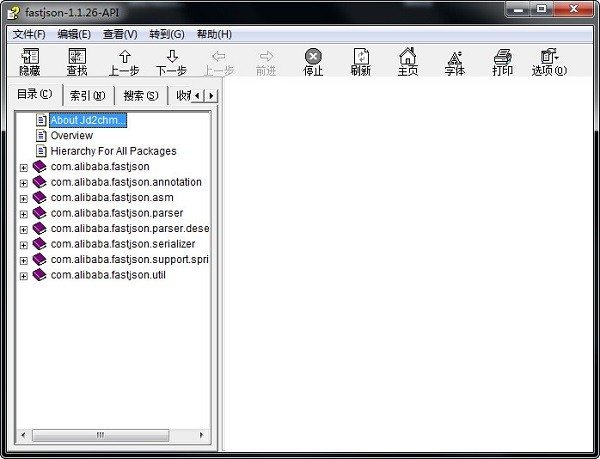Select the About Jd2chm... tree entry

click(x=88, y=120)
